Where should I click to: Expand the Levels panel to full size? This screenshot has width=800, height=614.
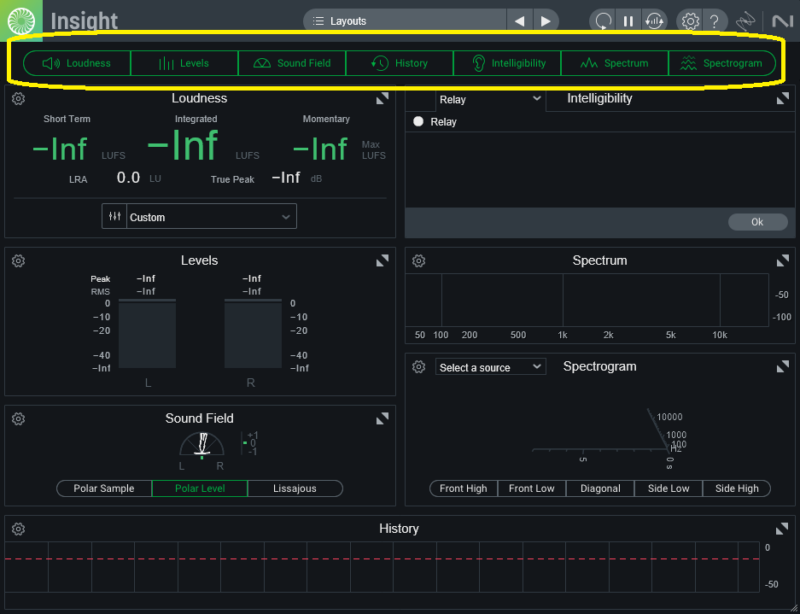coord(382,261)
